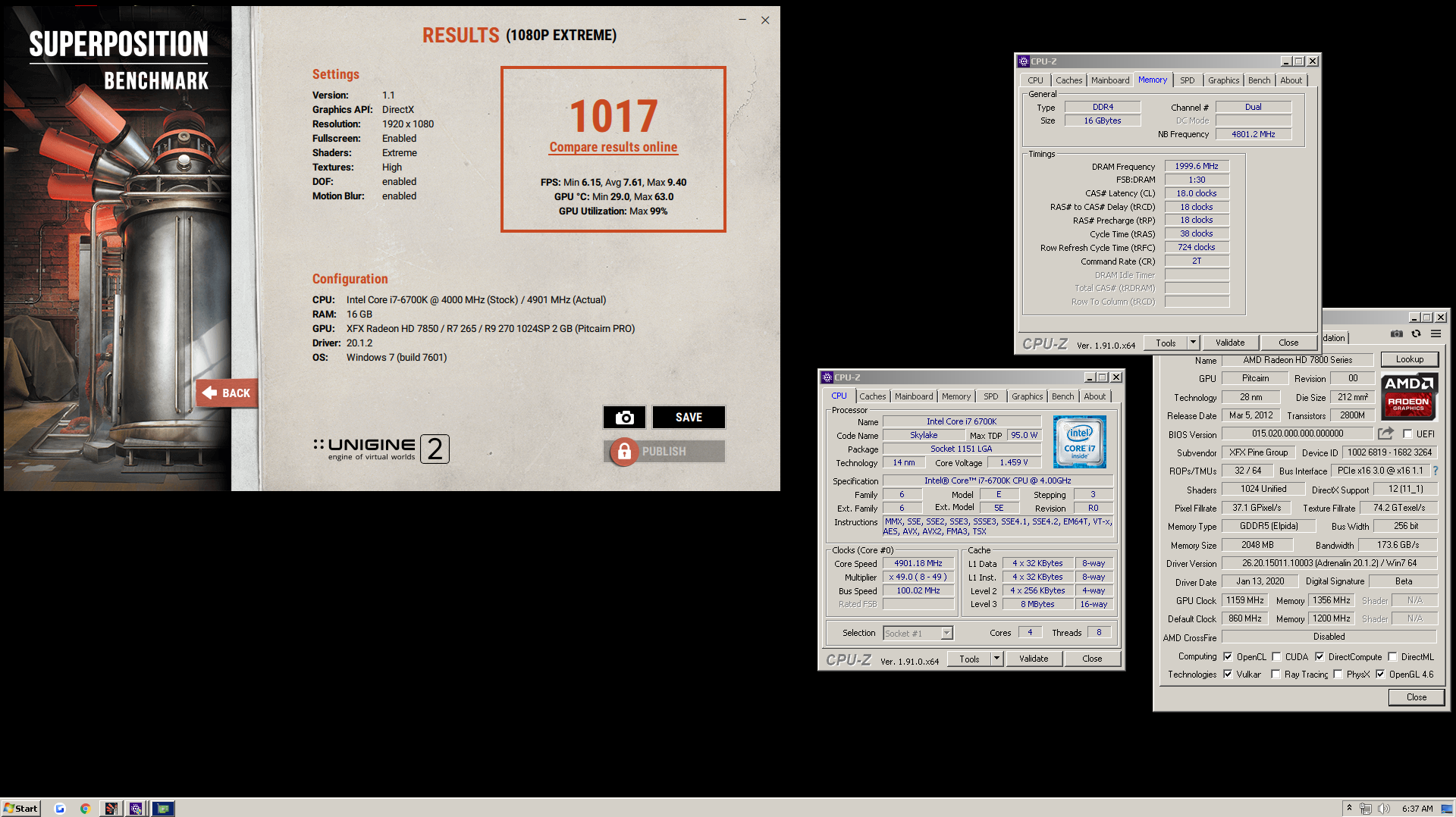The height and width of the screenshot is (817, 1456).
Task: Show hidden system tray icons
Action: (x=1349, y=808)
